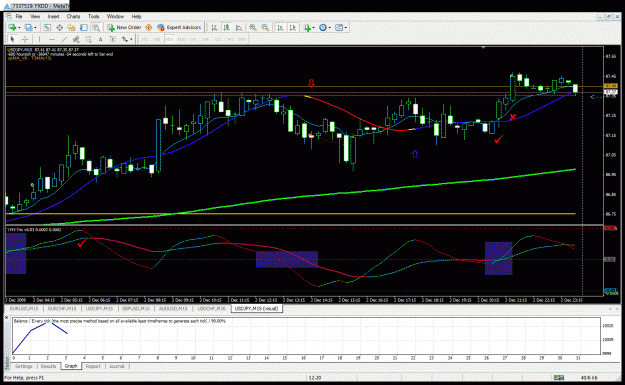
Task: Open the Tools menu
Action: point(94,16)
